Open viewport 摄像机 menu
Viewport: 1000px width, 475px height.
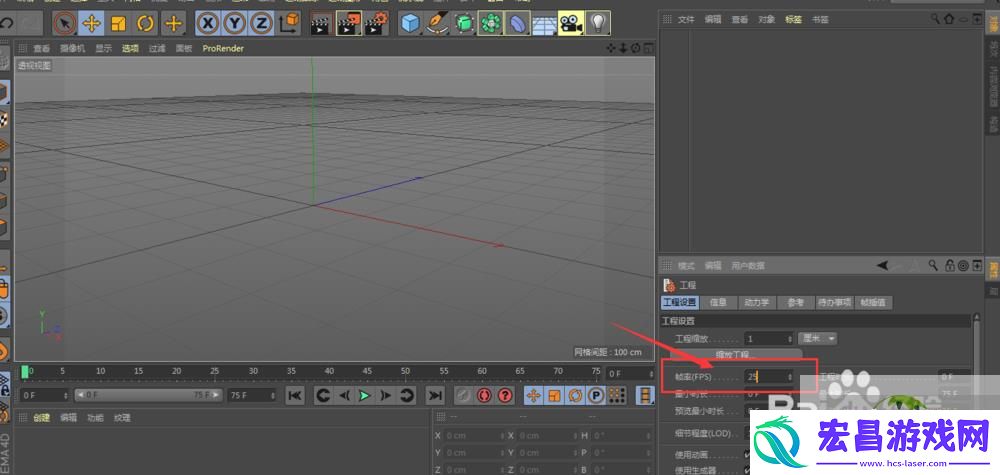pyautogui.click(x=72, y=48)
